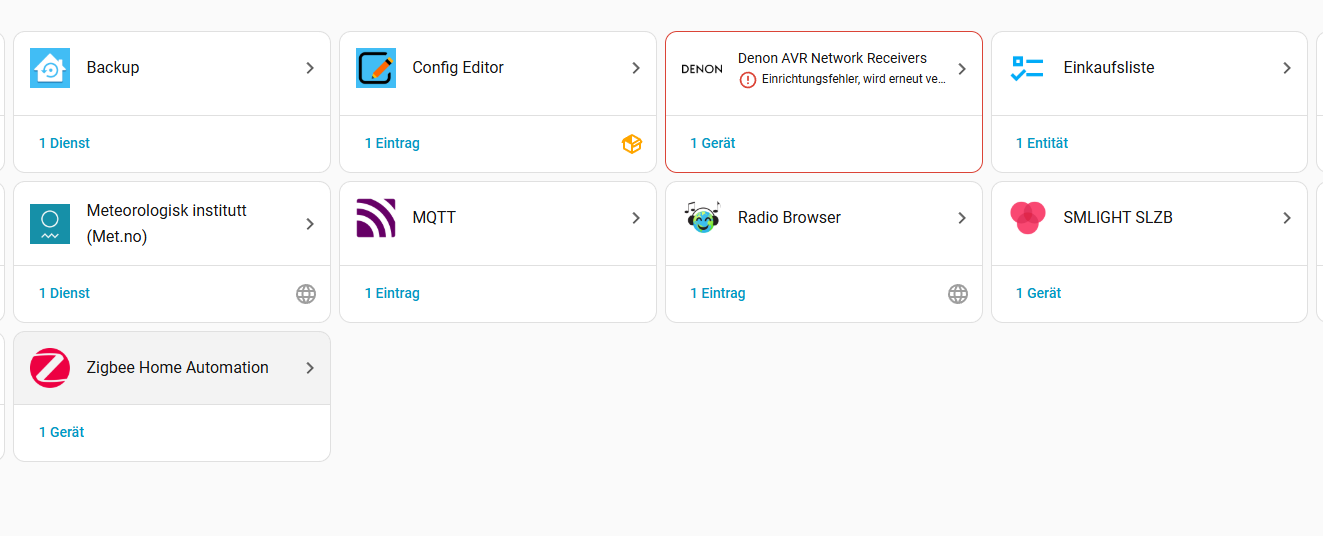The height and width of the screenshot is (536, 1323).
Task: Click the Config Editor pencil icon
Action: [376, 68]
